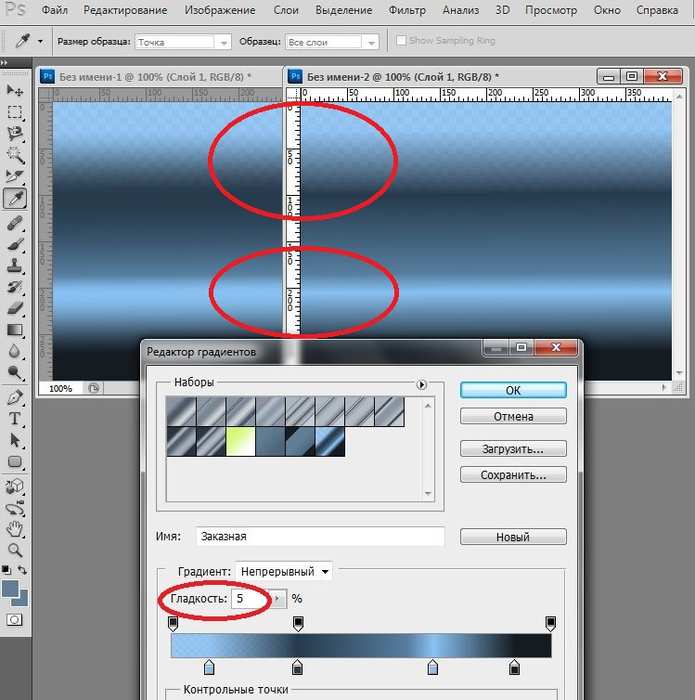Open the Анализ menu
The width and height of the screenshot is (695, 700).
(461, 10)
